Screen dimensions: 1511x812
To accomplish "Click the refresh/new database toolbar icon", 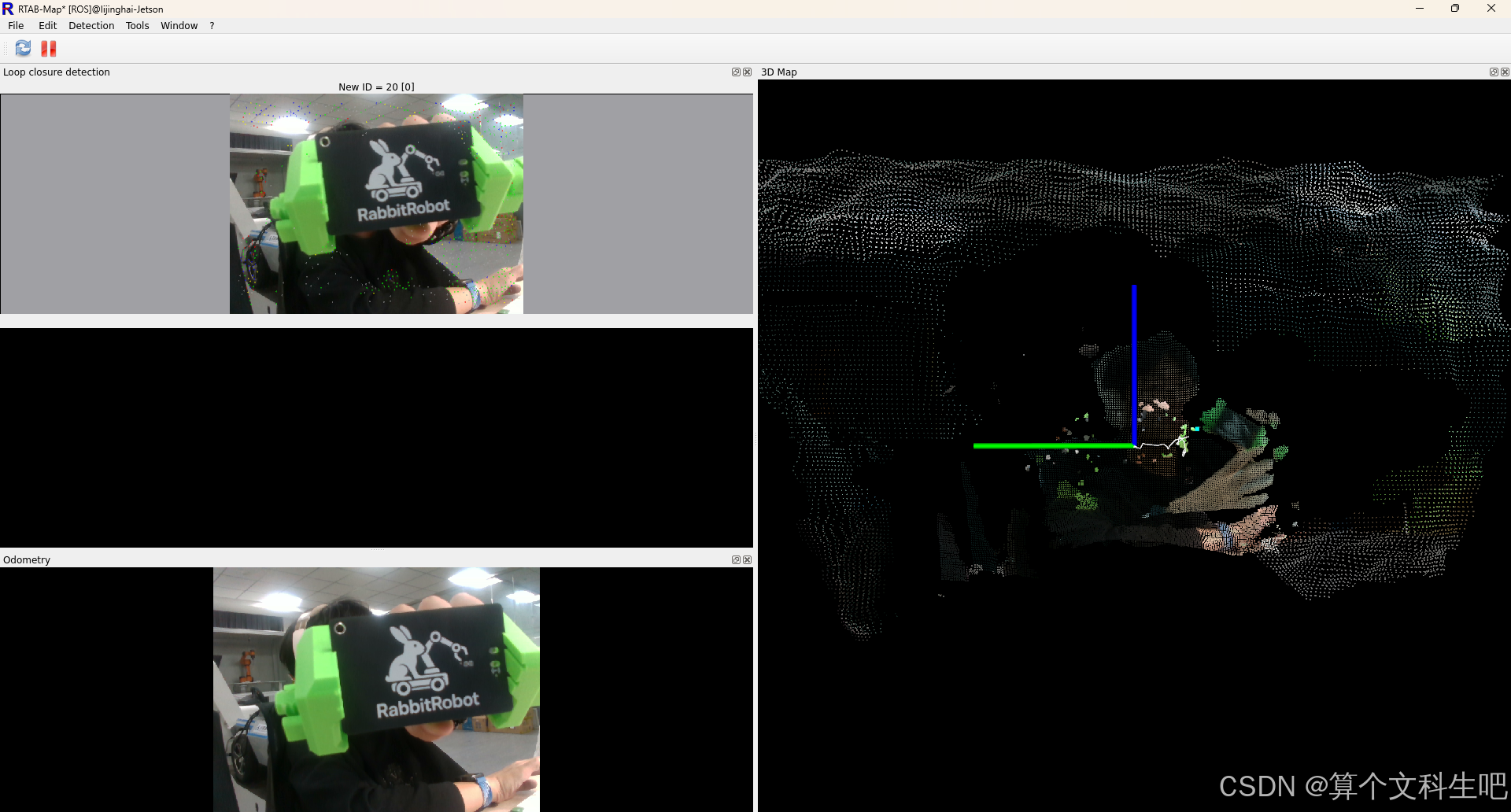I will [24, 49].
